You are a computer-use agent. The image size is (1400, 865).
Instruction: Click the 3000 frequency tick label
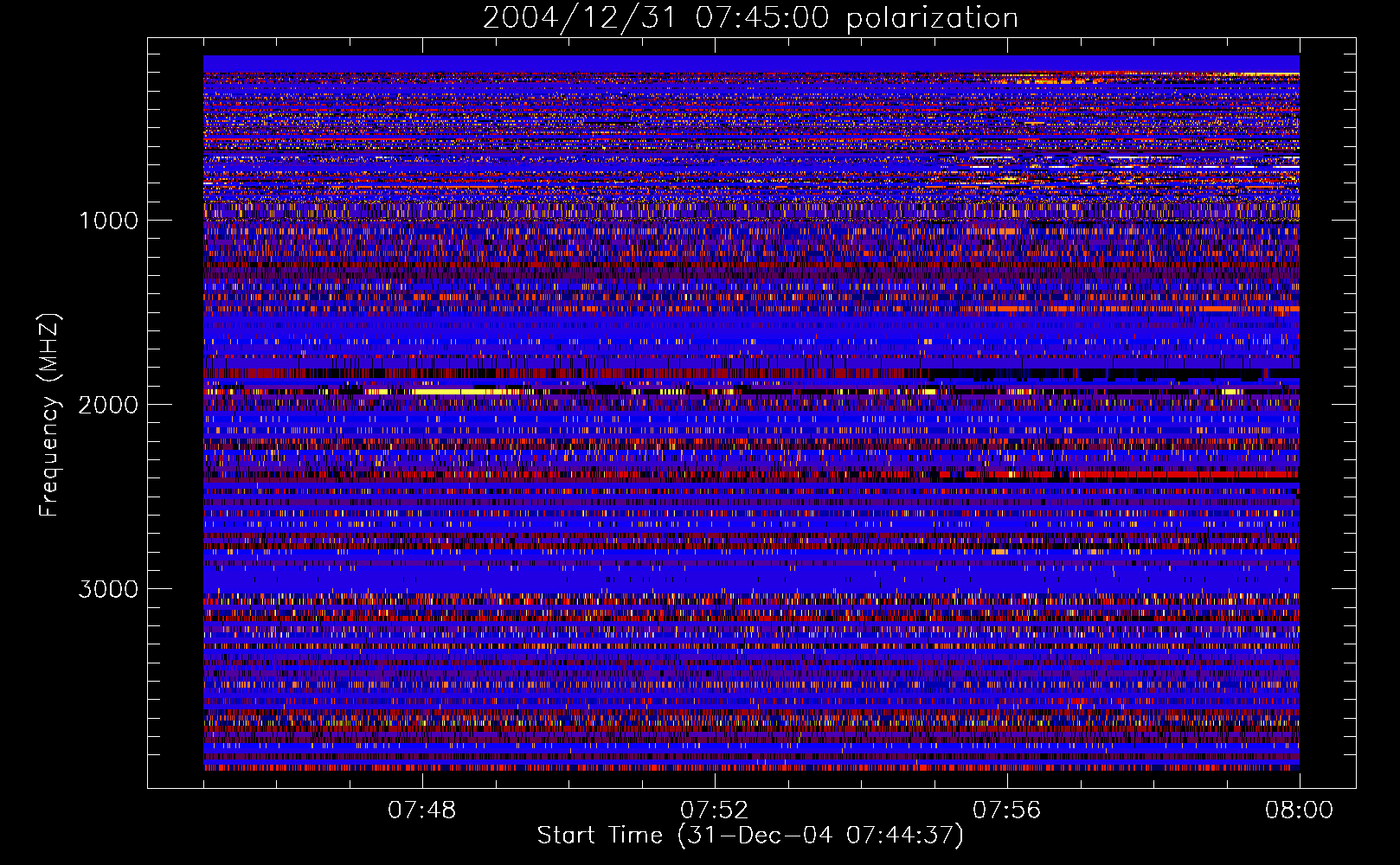point(108,589)
